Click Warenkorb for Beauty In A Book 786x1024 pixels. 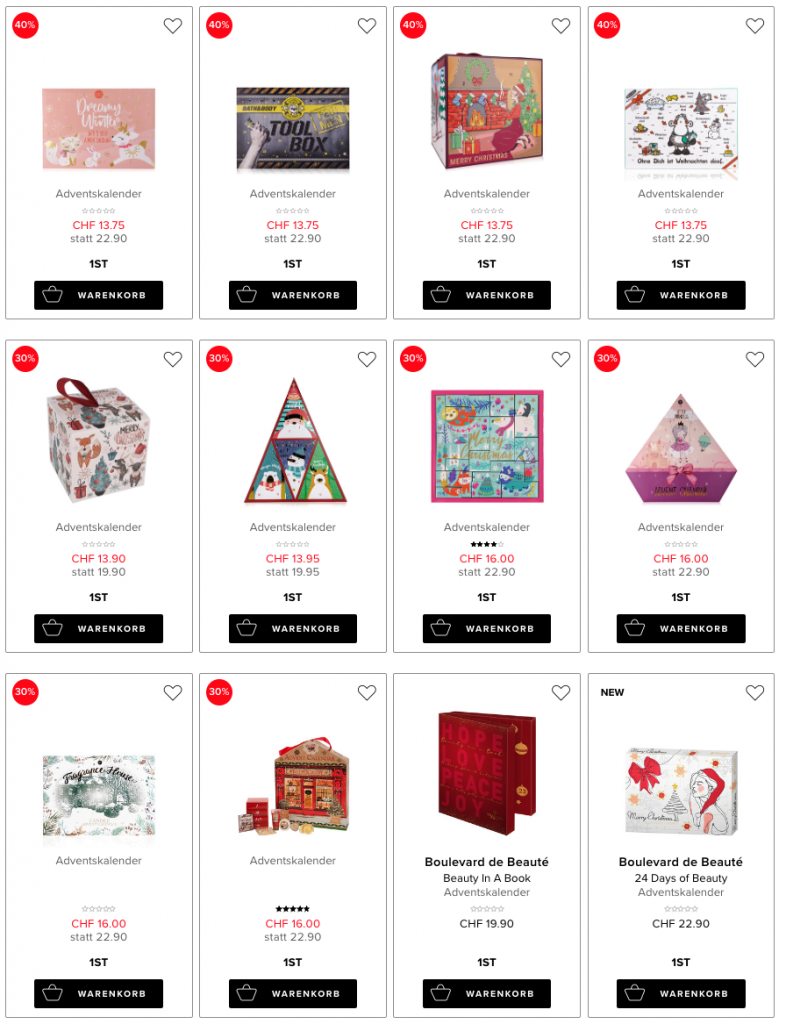[486, 993]
